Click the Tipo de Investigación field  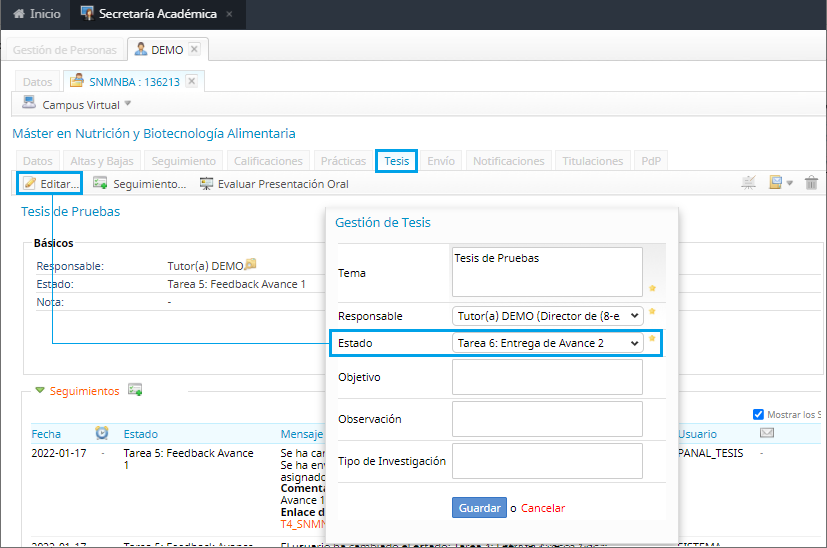pyautogui.click(x=547, y=461)
